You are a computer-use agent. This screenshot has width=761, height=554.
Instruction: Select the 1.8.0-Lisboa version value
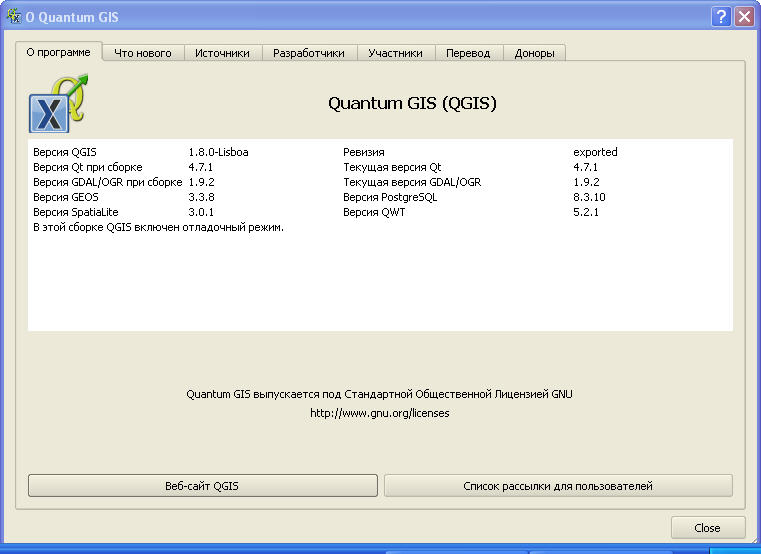(x=218, y=152)
